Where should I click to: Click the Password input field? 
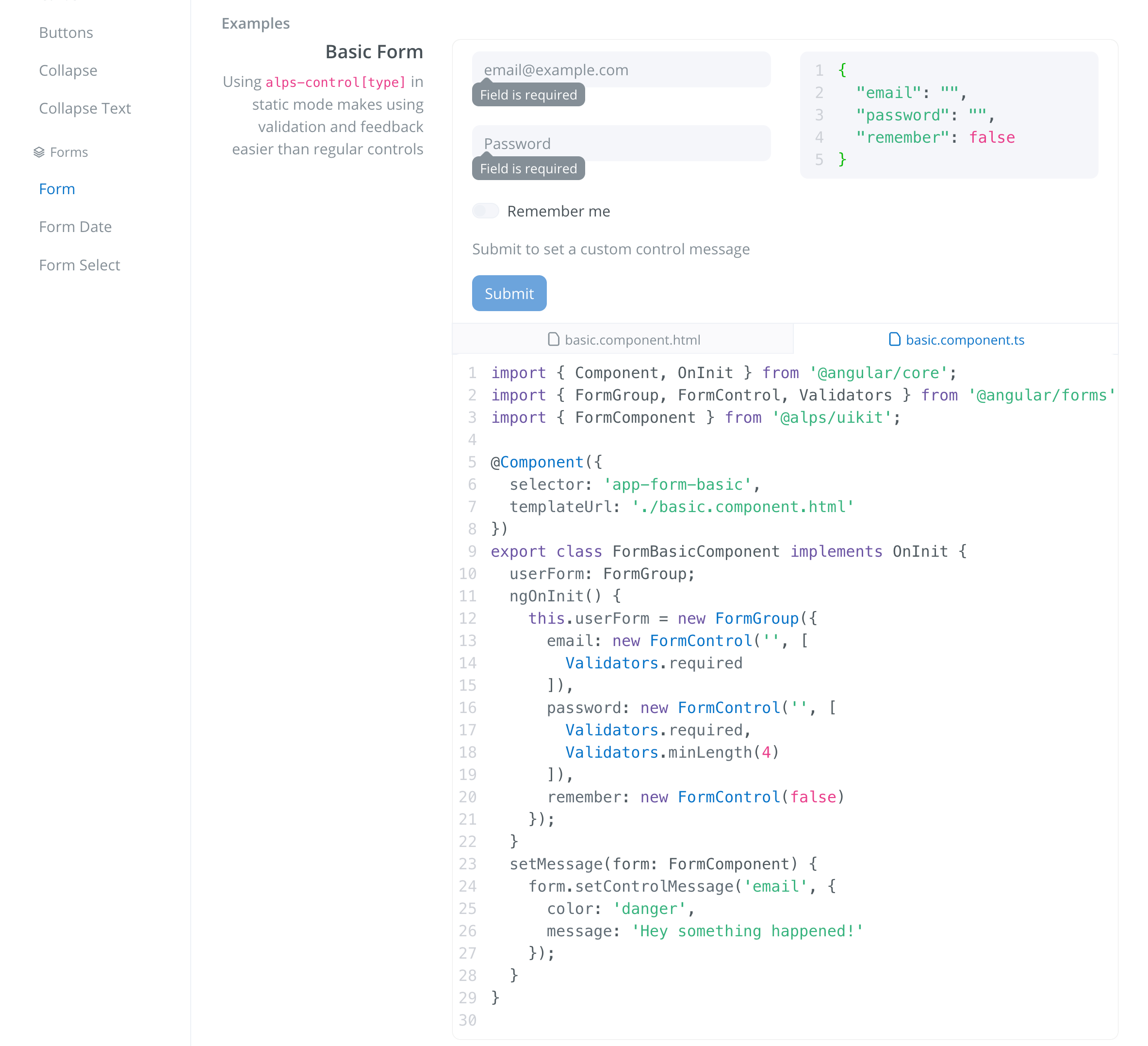pos(621,143)
